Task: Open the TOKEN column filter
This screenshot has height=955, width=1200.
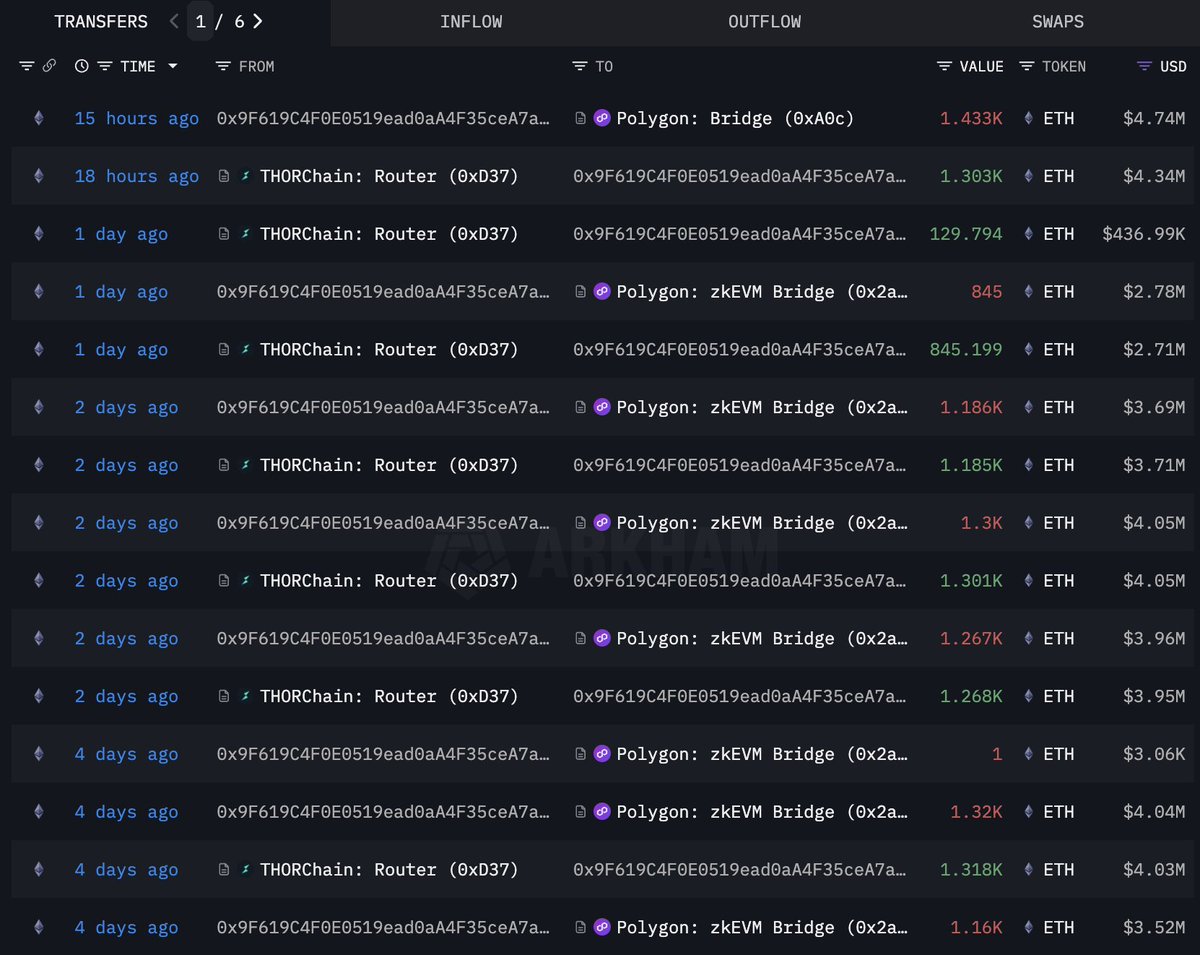Action: [x=1027, y=66]
